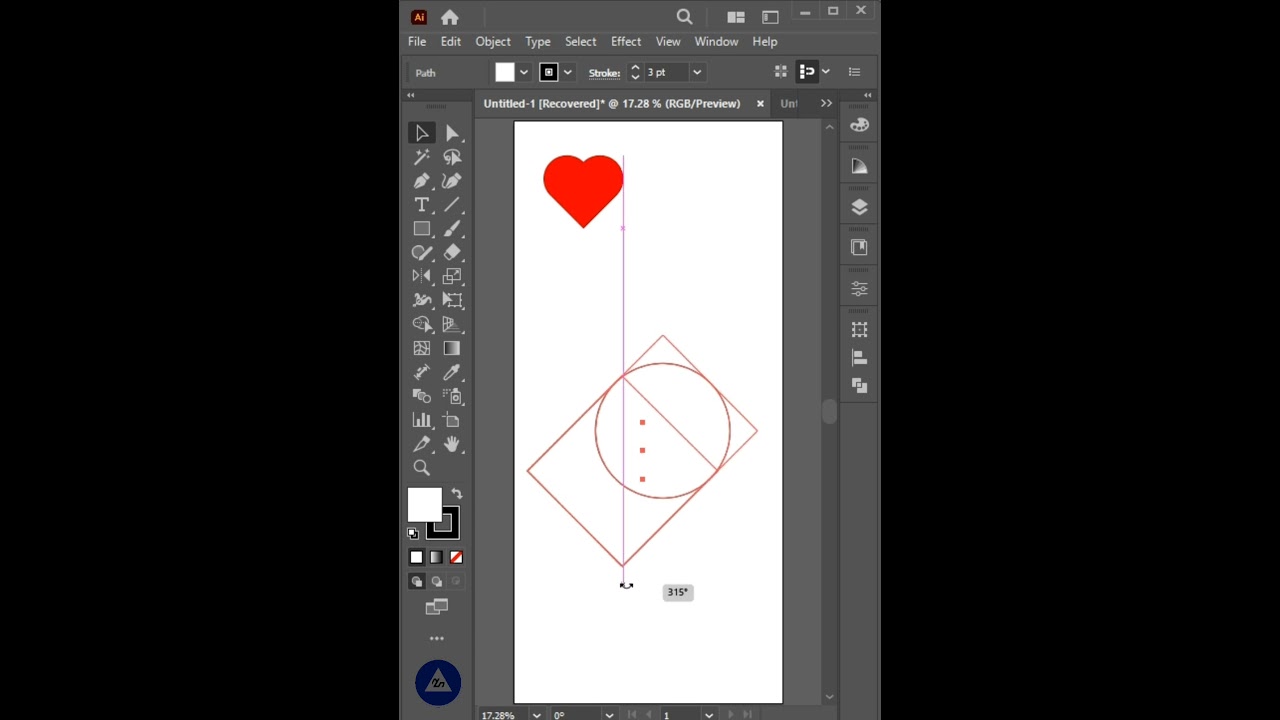Viewport: 1280px width, 720px height.
Task: Open the Object menu
Action: pyautogui.click(x=493, y=42)
